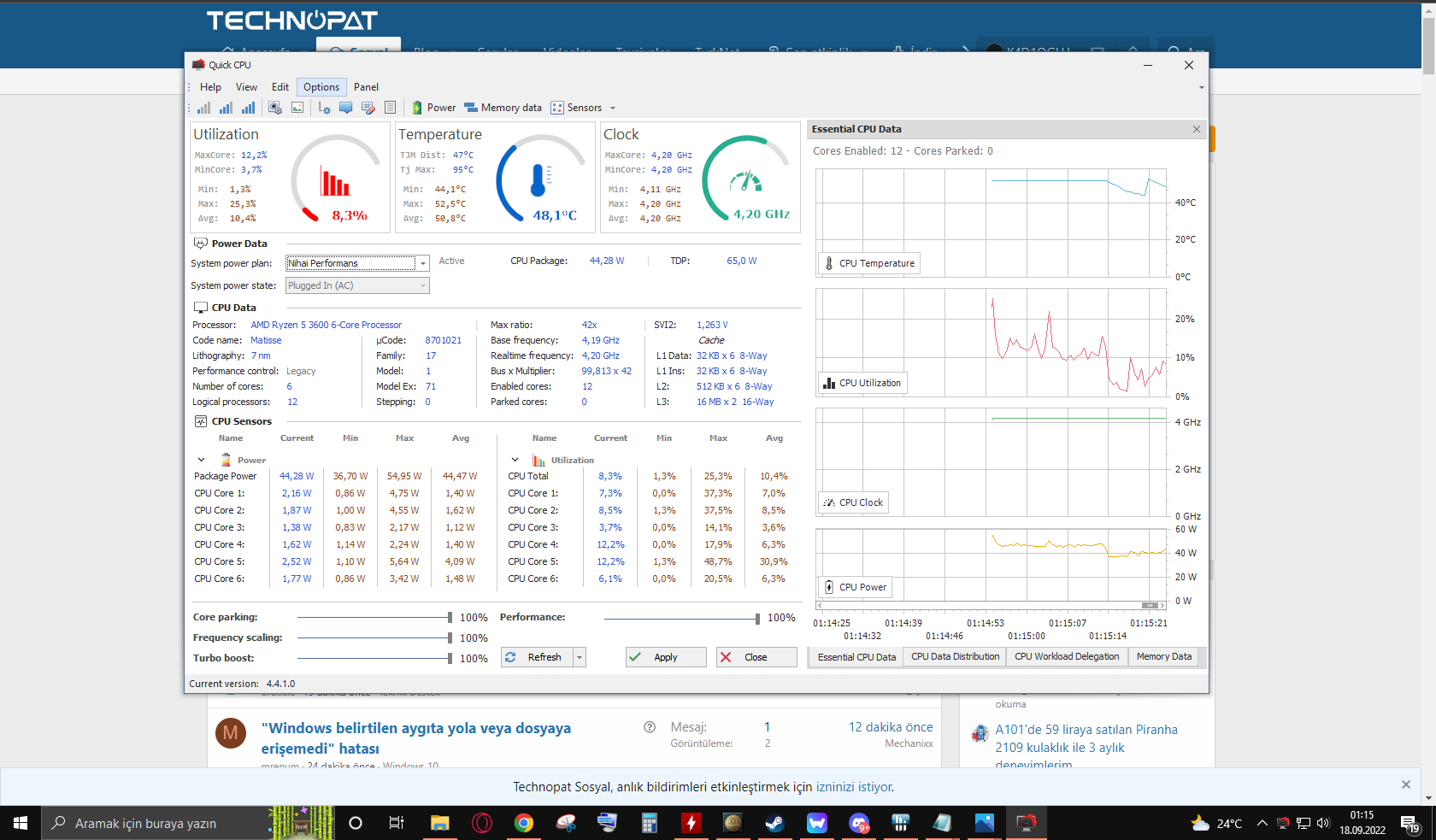The height and width of the screenshot is (840, 1436).
Task: Click the Apply button
Action: coord(666,657)
